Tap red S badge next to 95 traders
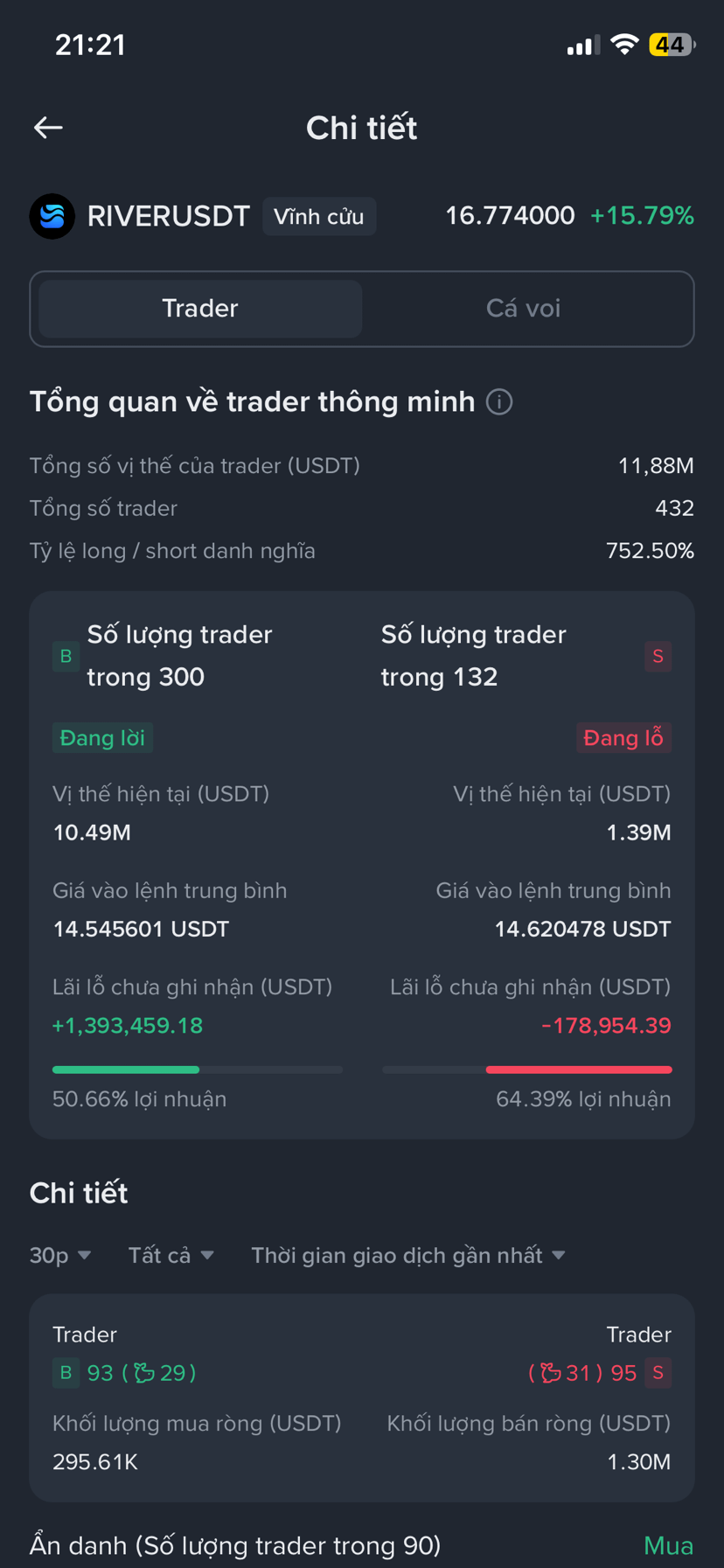The height and width of the screenshot is (1568, 724). pyautogui.click(x=658, y=1373)
